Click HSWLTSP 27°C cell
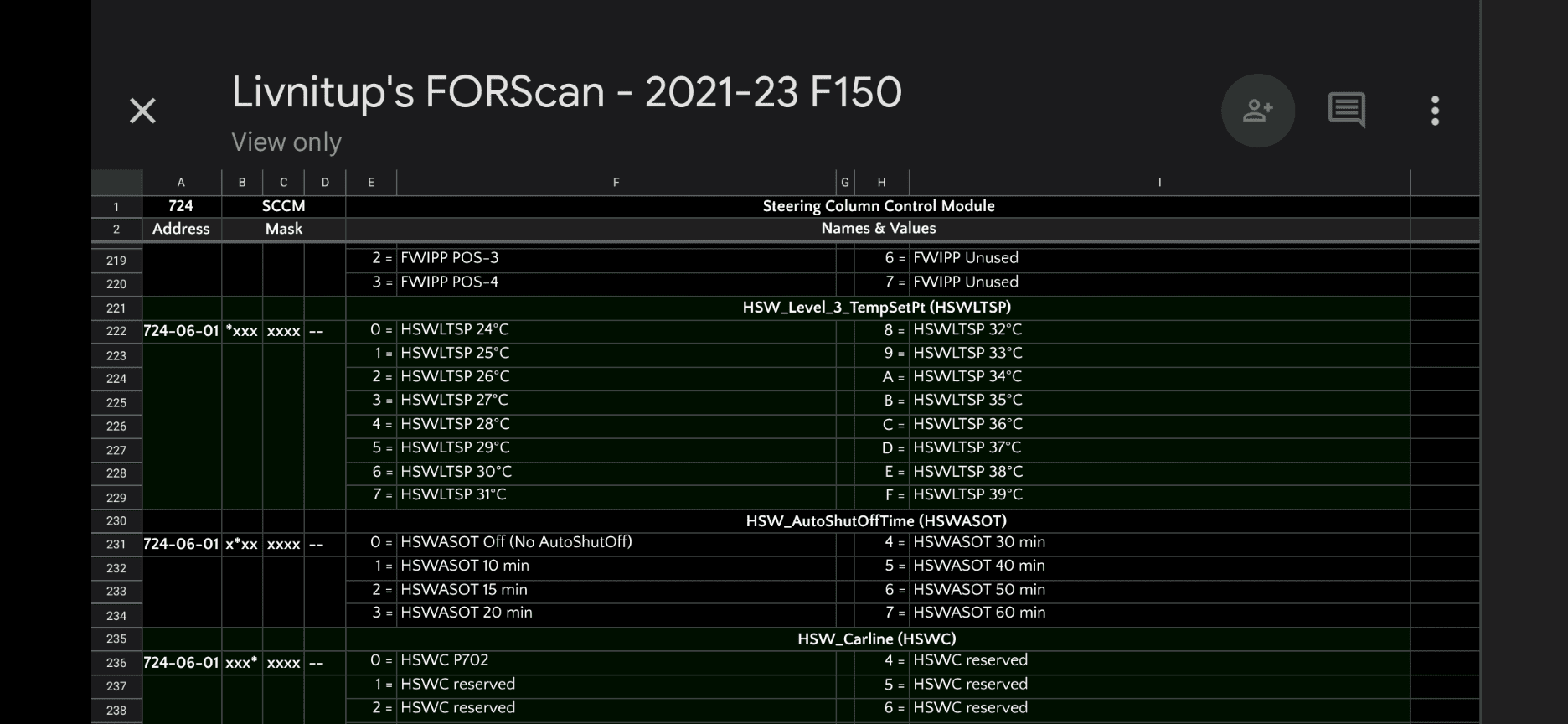 coord(616,401)
